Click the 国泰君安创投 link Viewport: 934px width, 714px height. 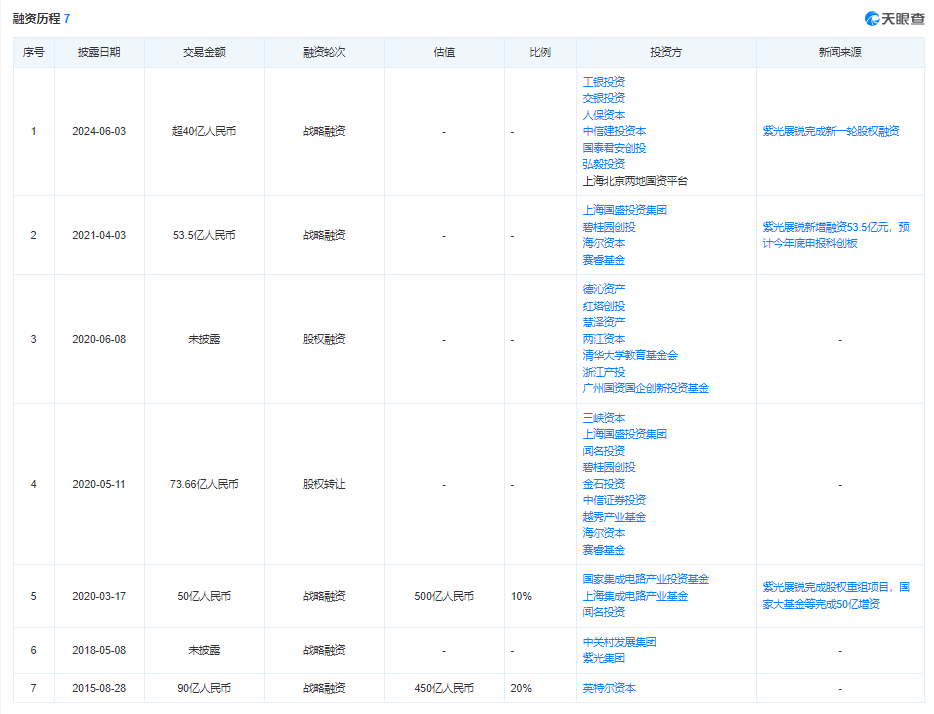(x=614, y=148)
